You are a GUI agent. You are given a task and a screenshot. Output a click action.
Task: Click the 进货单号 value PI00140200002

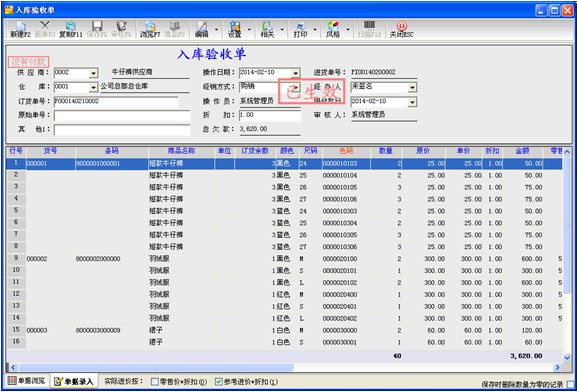click(373, 72)
